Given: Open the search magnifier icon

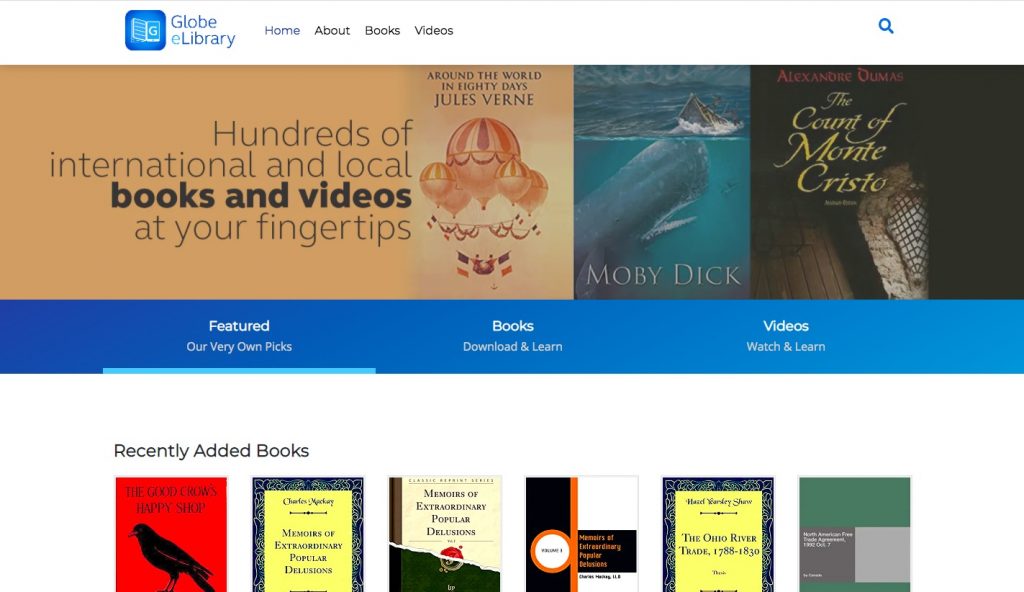Looking at the screenshot, I should click(886, 26).
